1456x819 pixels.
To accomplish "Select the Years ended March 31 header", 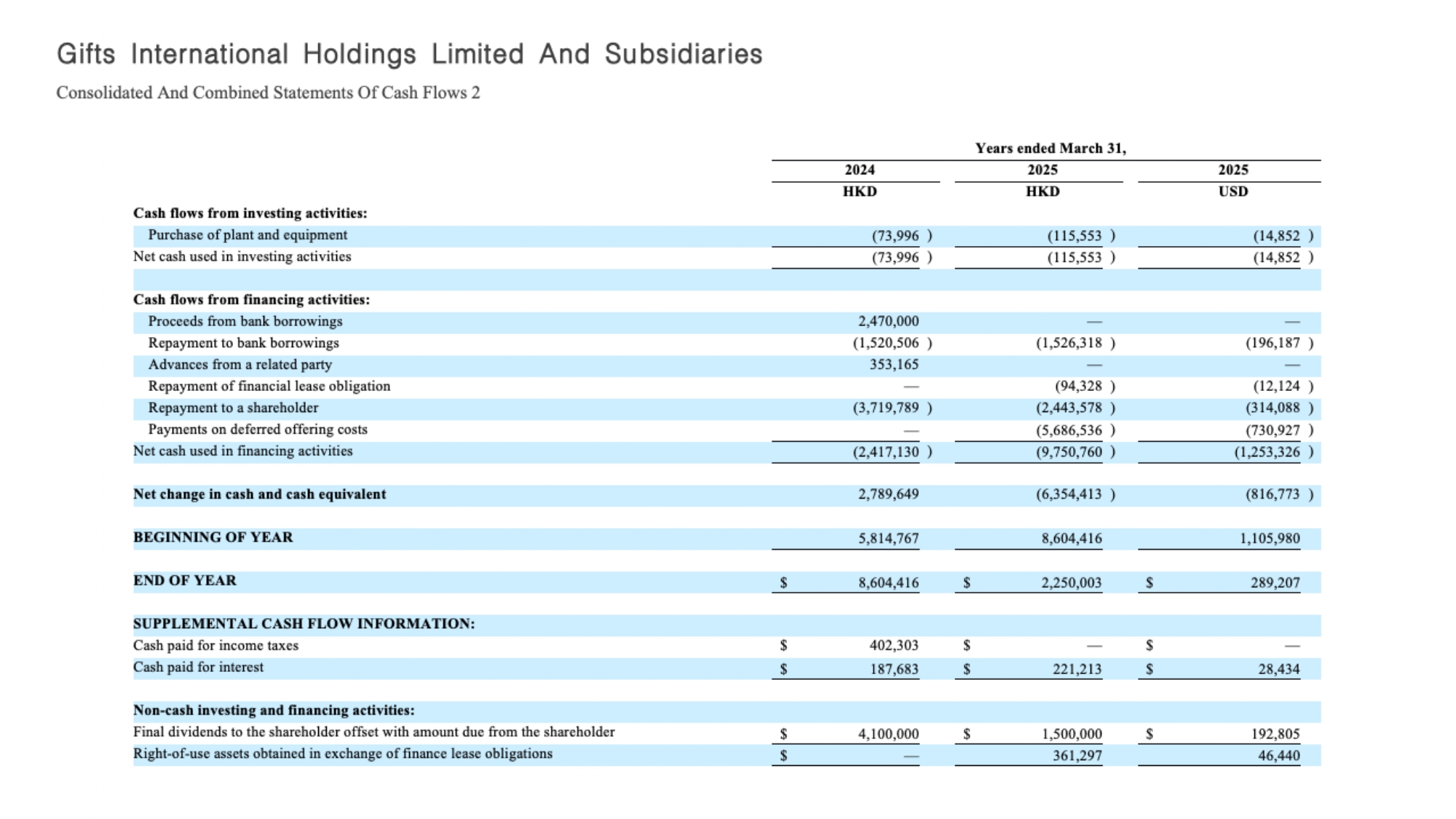I will 1051,149.
